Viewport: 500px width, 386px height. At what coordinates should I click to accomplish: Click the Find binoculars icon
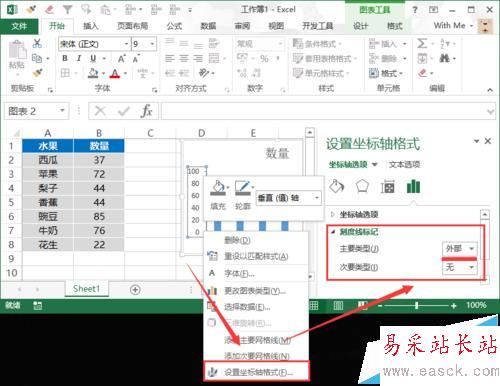(x=444, y=59)
